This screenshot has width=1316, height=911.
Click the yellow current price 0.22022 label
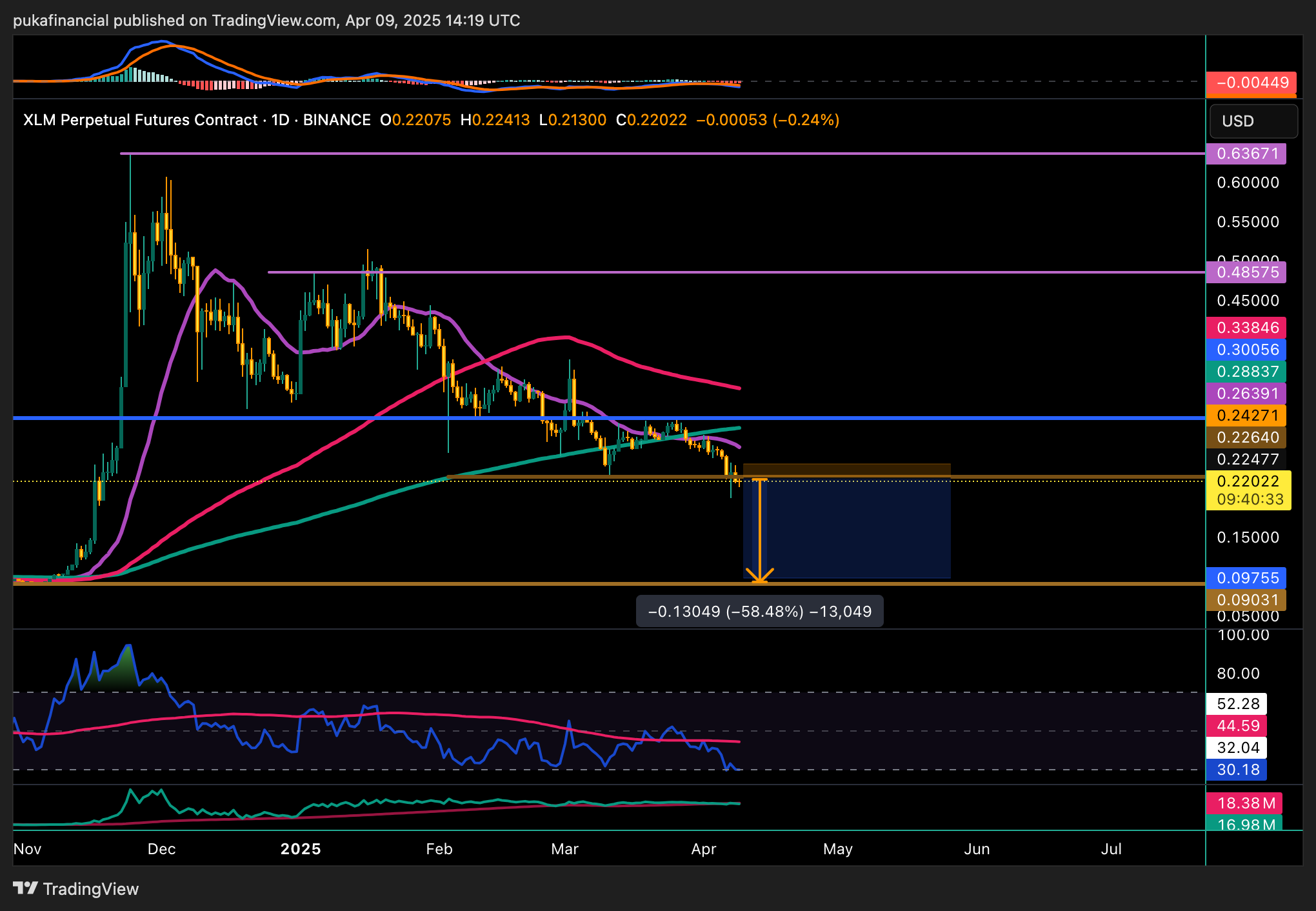[x=1248, y=482]
